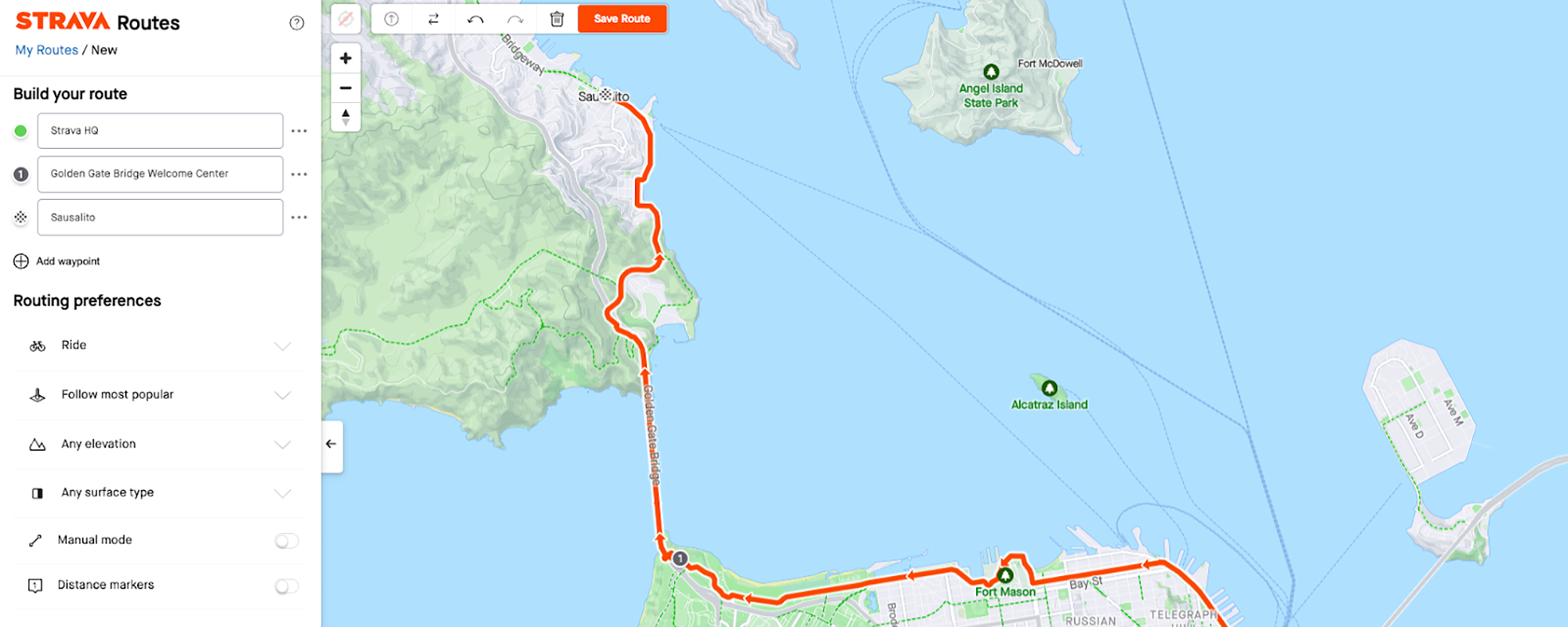Viewport: 1568px width, 627px height.
Task: Open options menu for Strava HQ waypoint
Action: point(299,131)
